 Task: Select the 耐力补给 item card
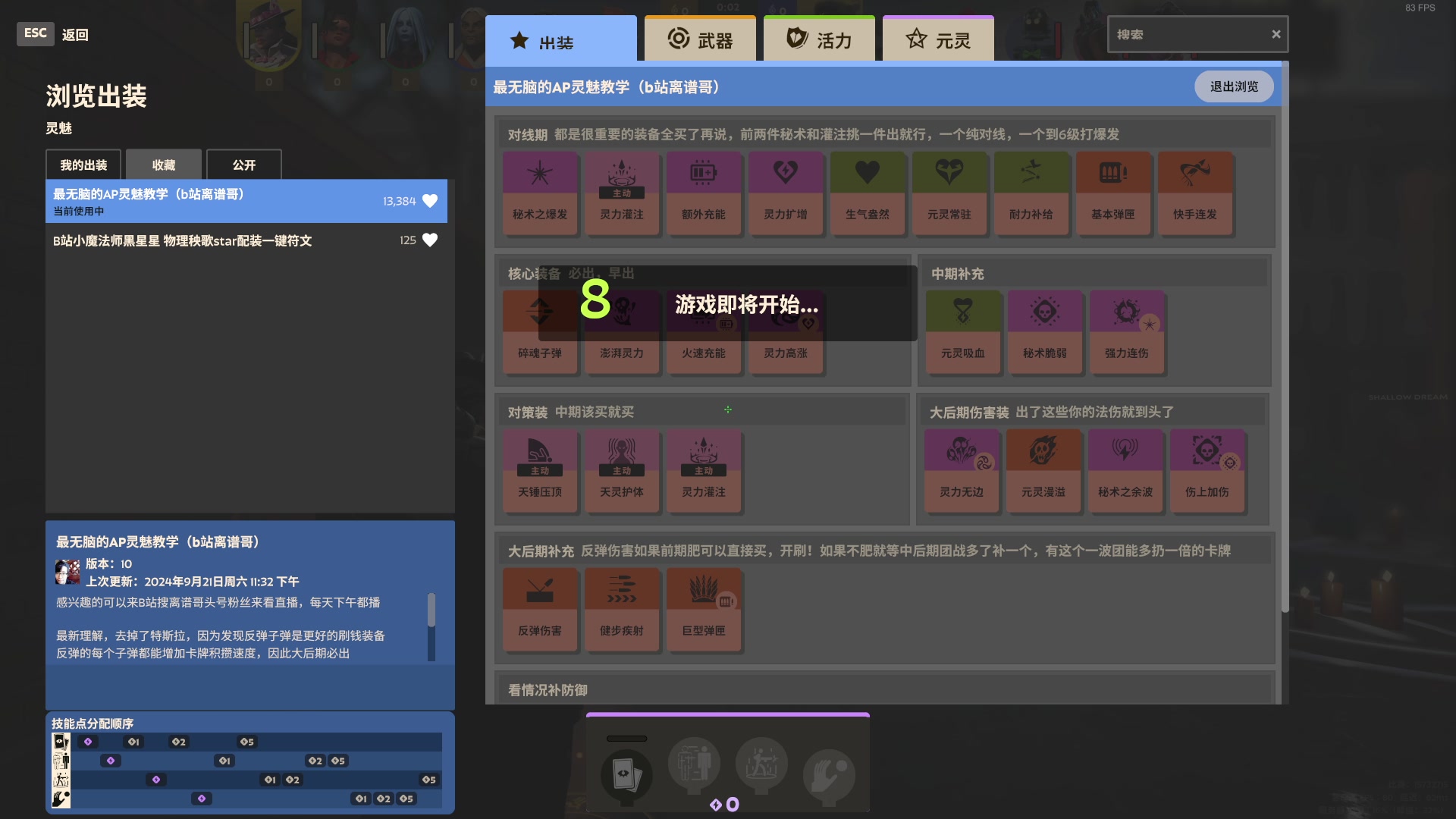(x=1031, y=193)
